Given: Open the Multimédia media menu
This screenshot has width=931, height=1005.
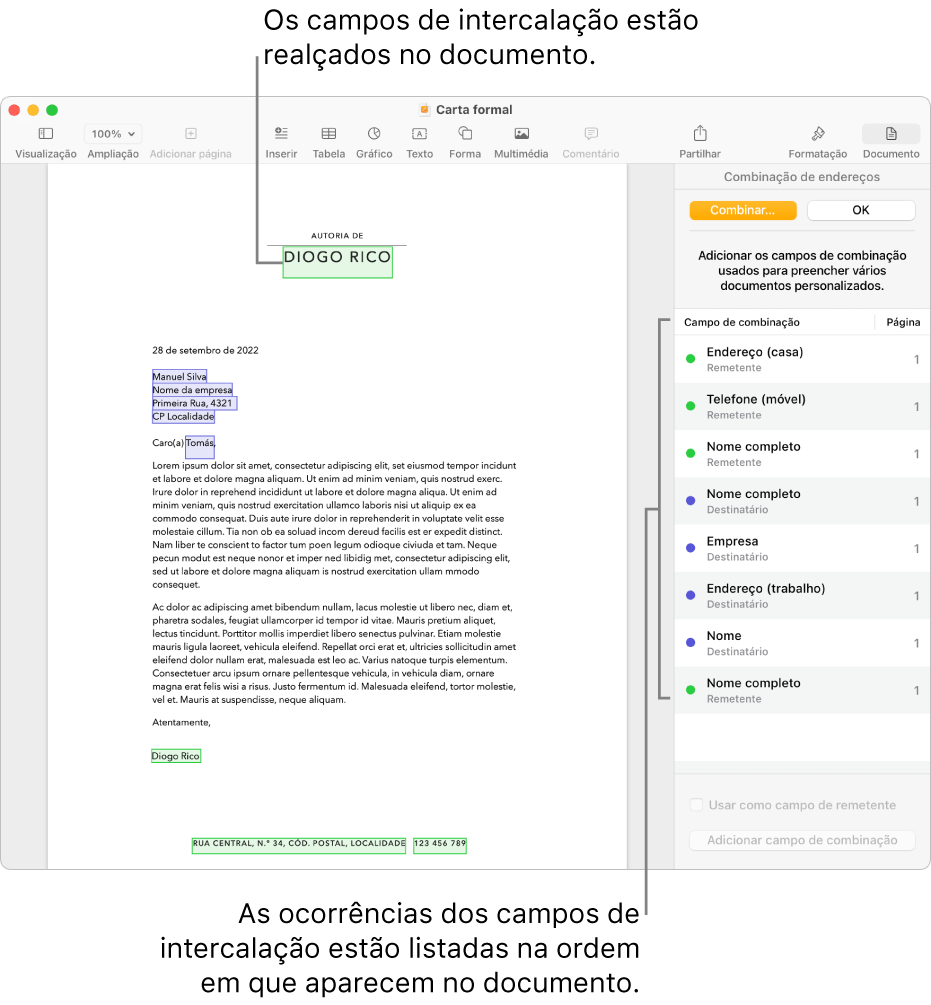Looking at the screenshot, I should 521,133.
